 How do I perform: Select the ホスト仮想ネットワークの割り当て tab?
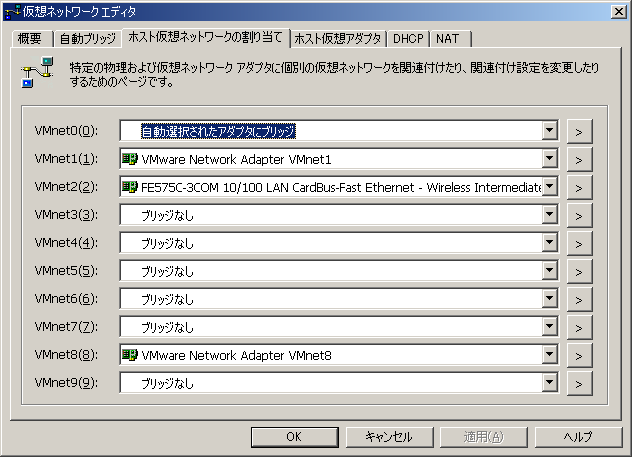coord(206,37)
